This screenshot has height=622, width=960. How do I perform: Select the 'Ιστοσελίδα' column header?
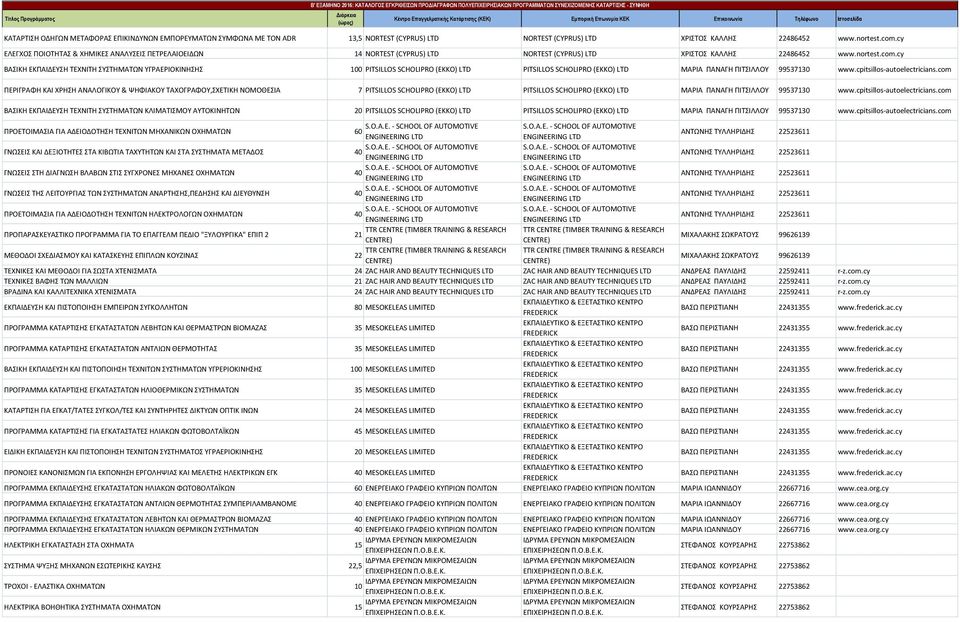[897, 19]
